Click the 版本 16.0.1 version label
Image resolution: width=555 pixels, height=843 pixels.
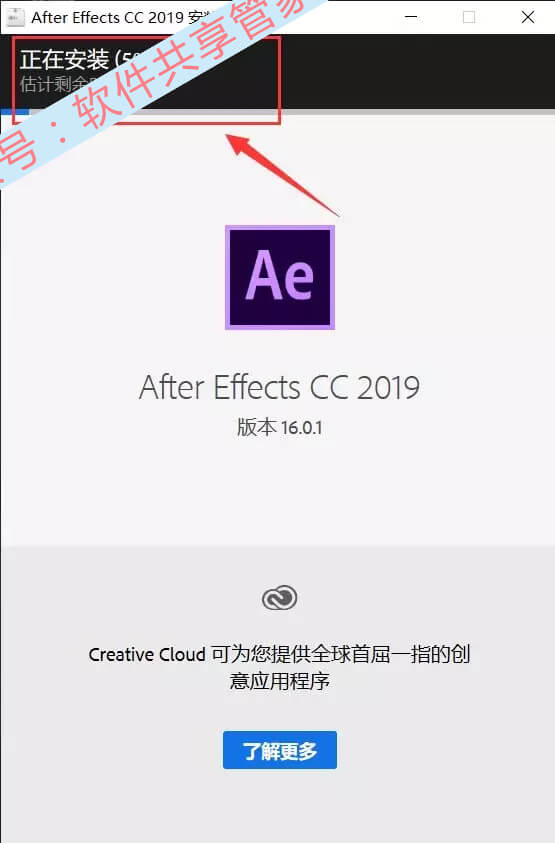pos(280,427)
